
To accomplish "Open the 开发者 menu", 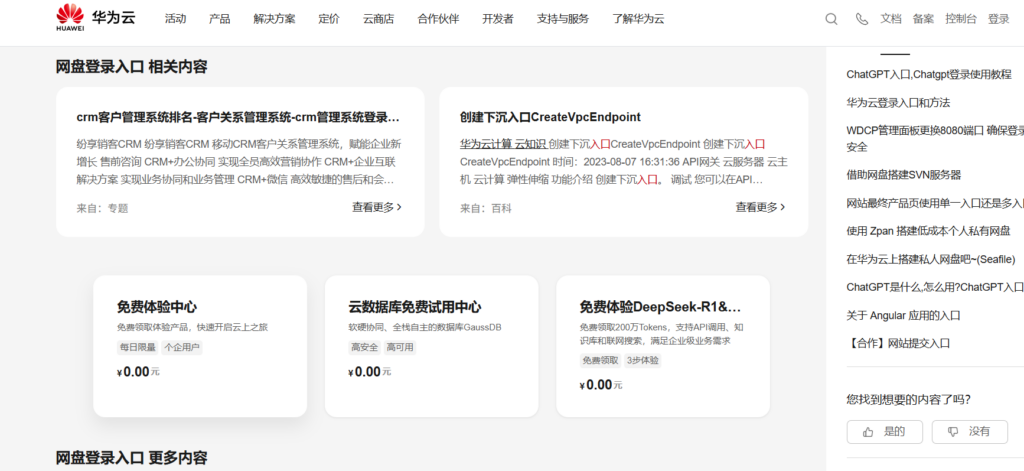I will (498, 19).
